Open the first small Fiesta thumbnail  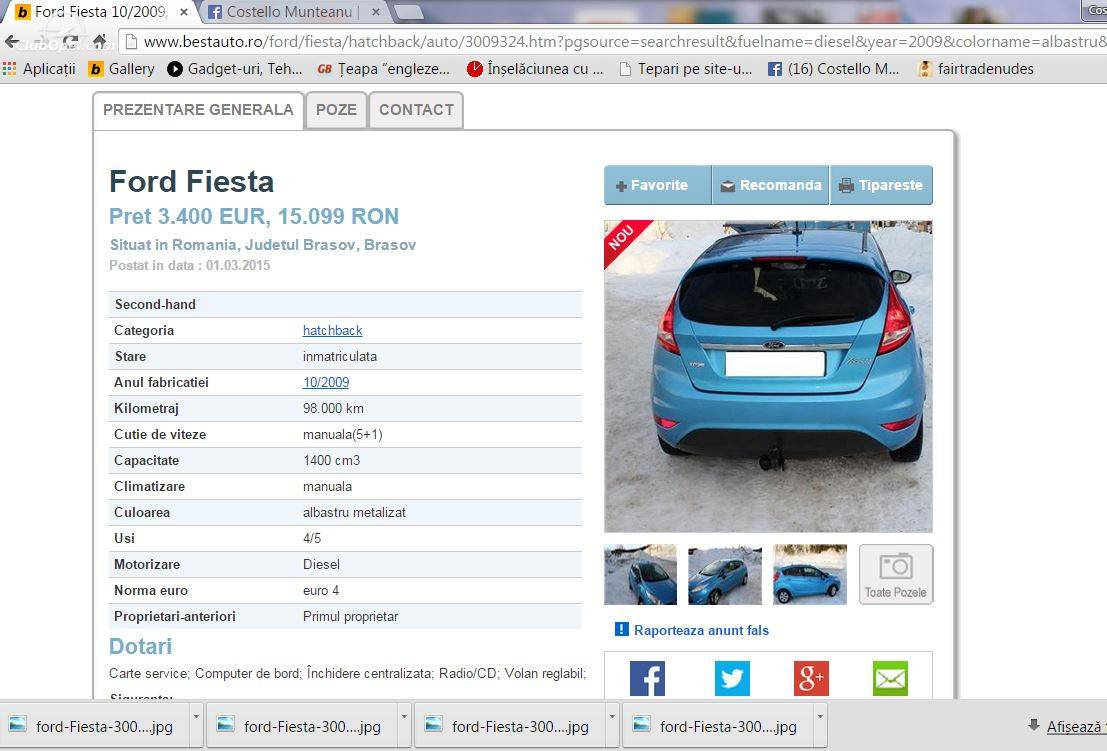(x=640, y=575)
